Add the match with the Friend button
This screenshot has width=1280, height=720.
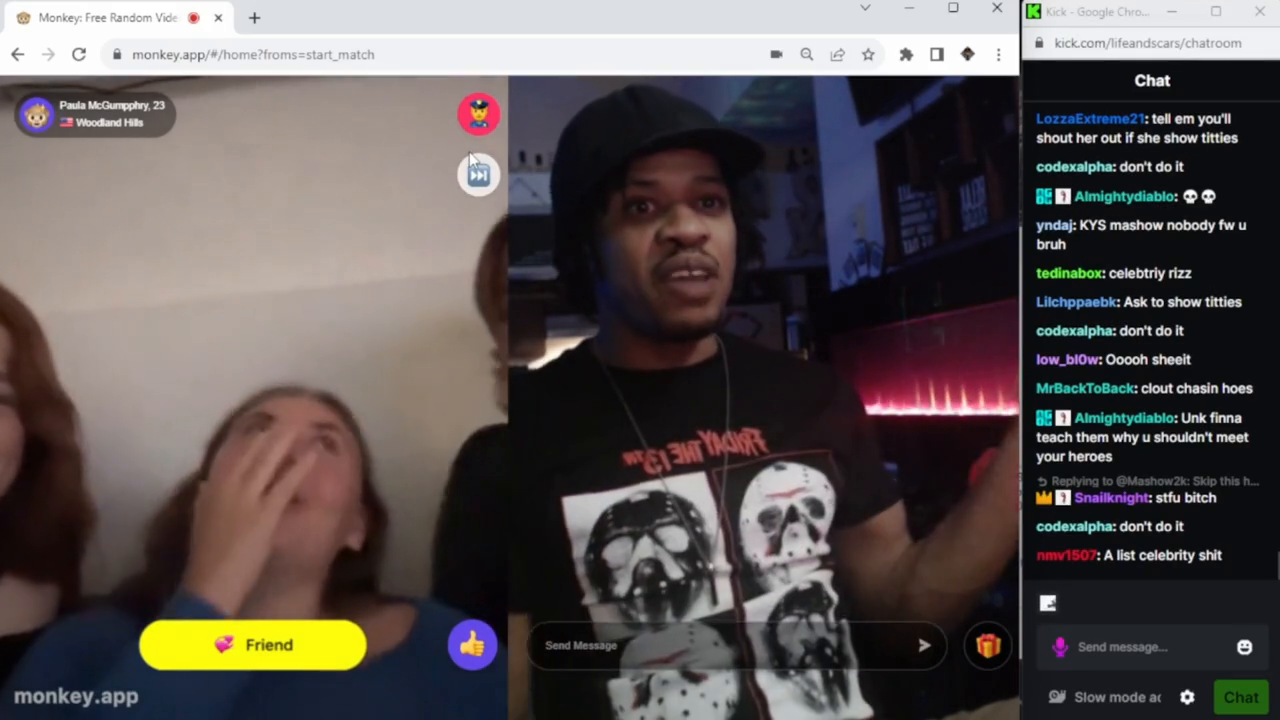pyautogui.click(x=253, y=645)
